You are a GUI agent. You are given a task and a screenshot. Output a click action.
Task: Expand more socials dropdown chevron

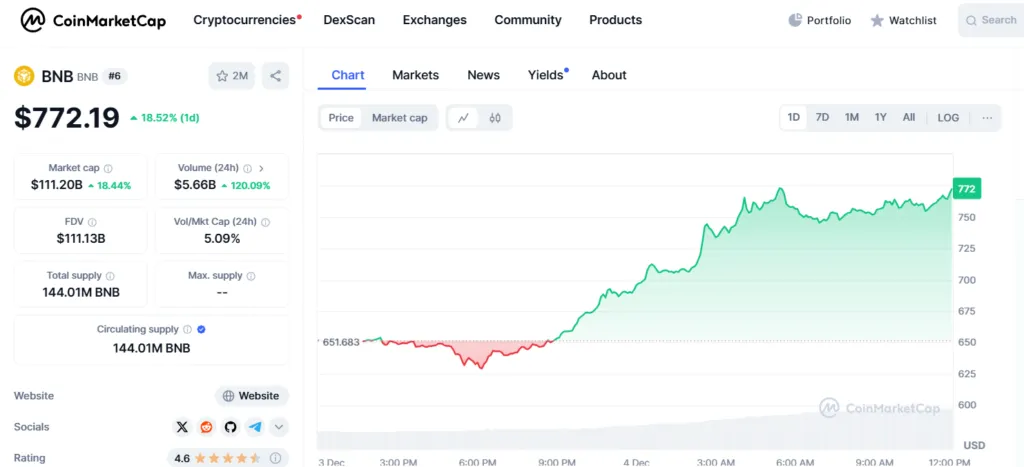[279, 427]
